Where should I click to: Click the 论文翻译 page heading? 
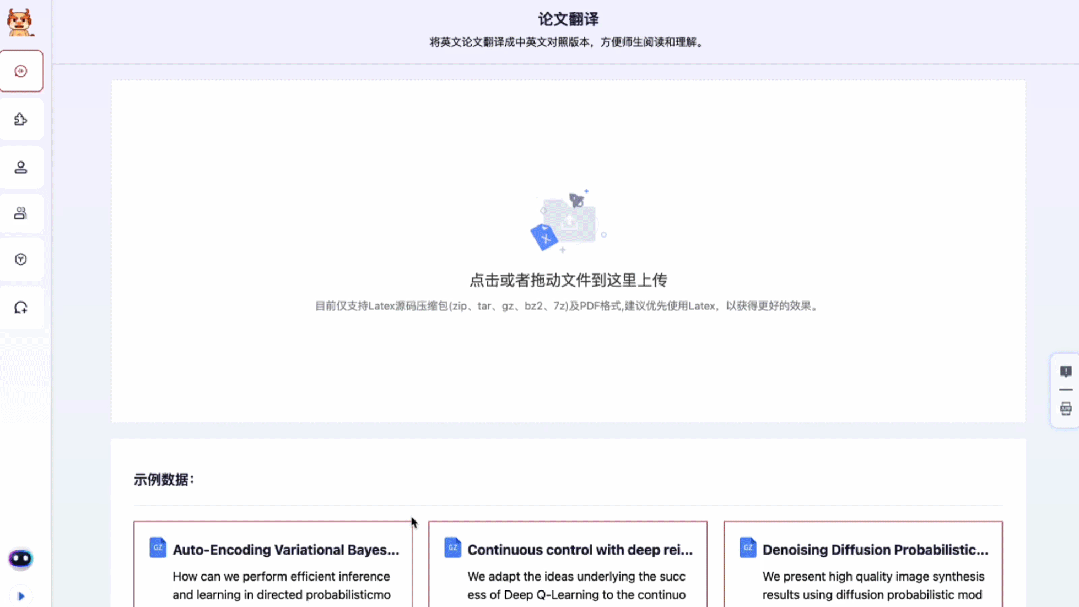pyautogui.click(x=568, y=18)
